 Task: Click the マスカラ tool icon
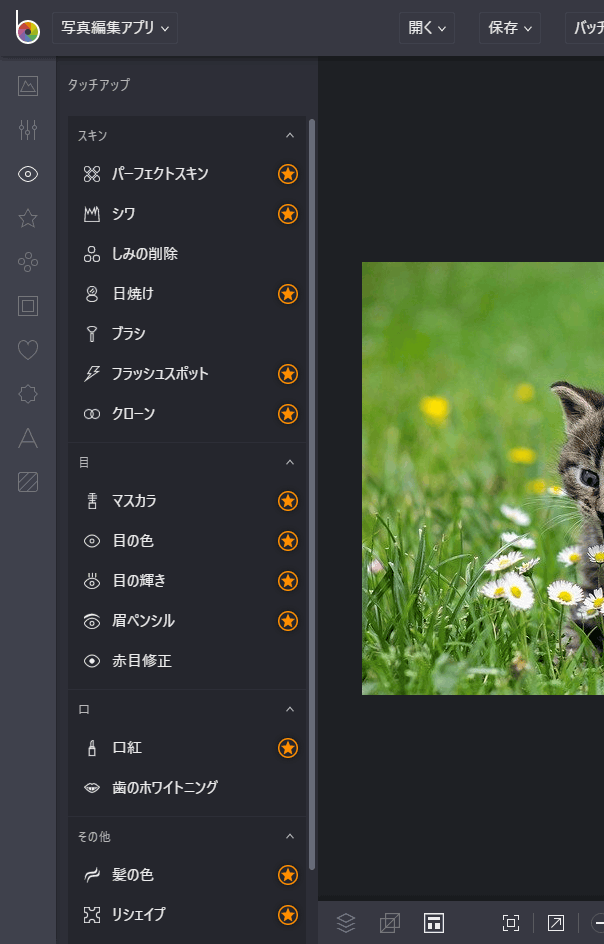[x=92, y=501]
